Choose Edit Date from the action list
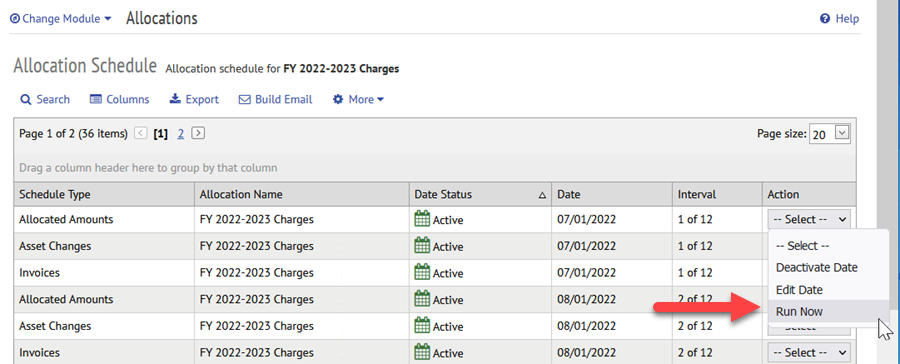This screenshot has height=364, width=900. coord(799,290)
